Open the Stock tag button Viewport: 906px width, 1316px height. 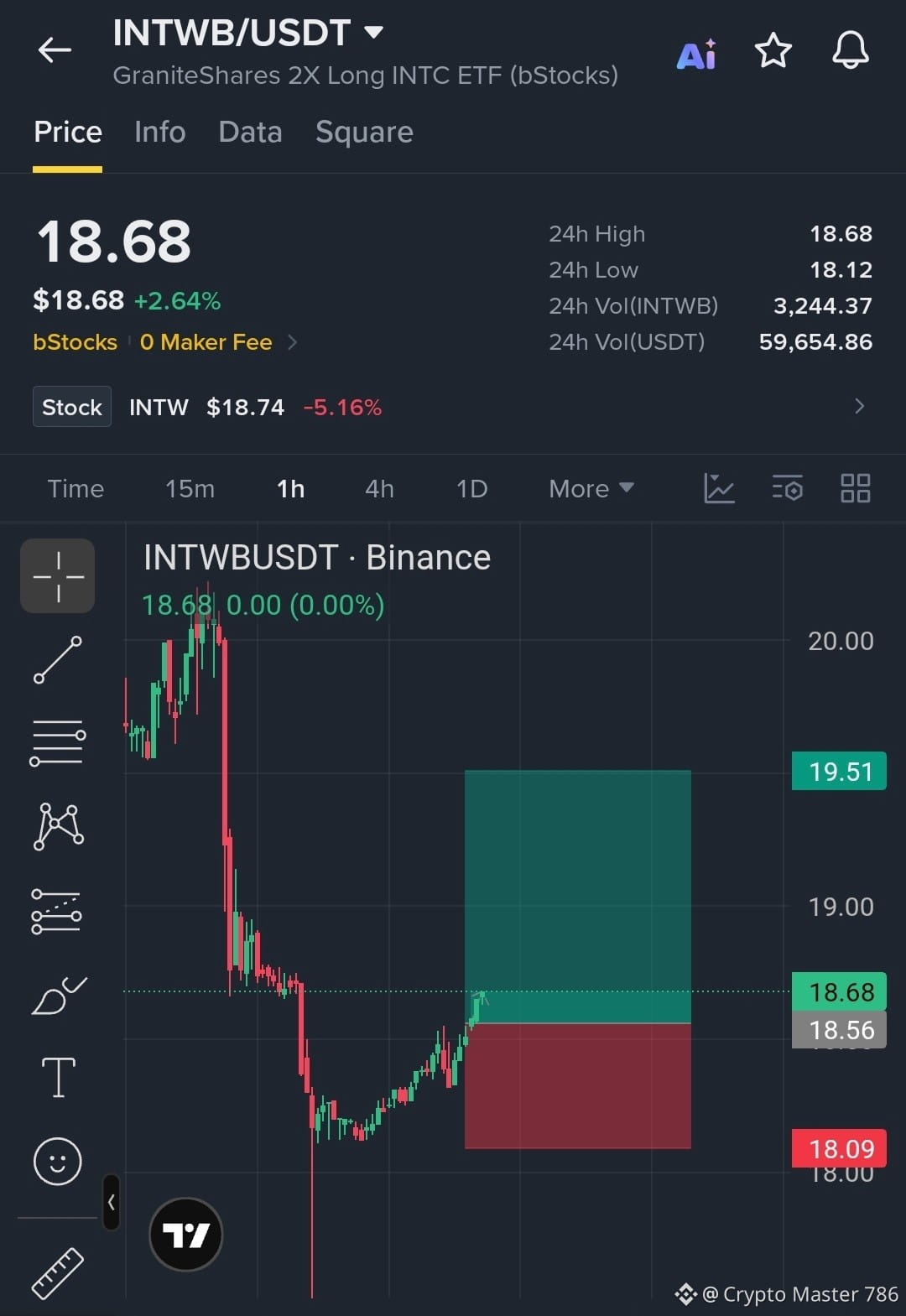pos(72,407)
